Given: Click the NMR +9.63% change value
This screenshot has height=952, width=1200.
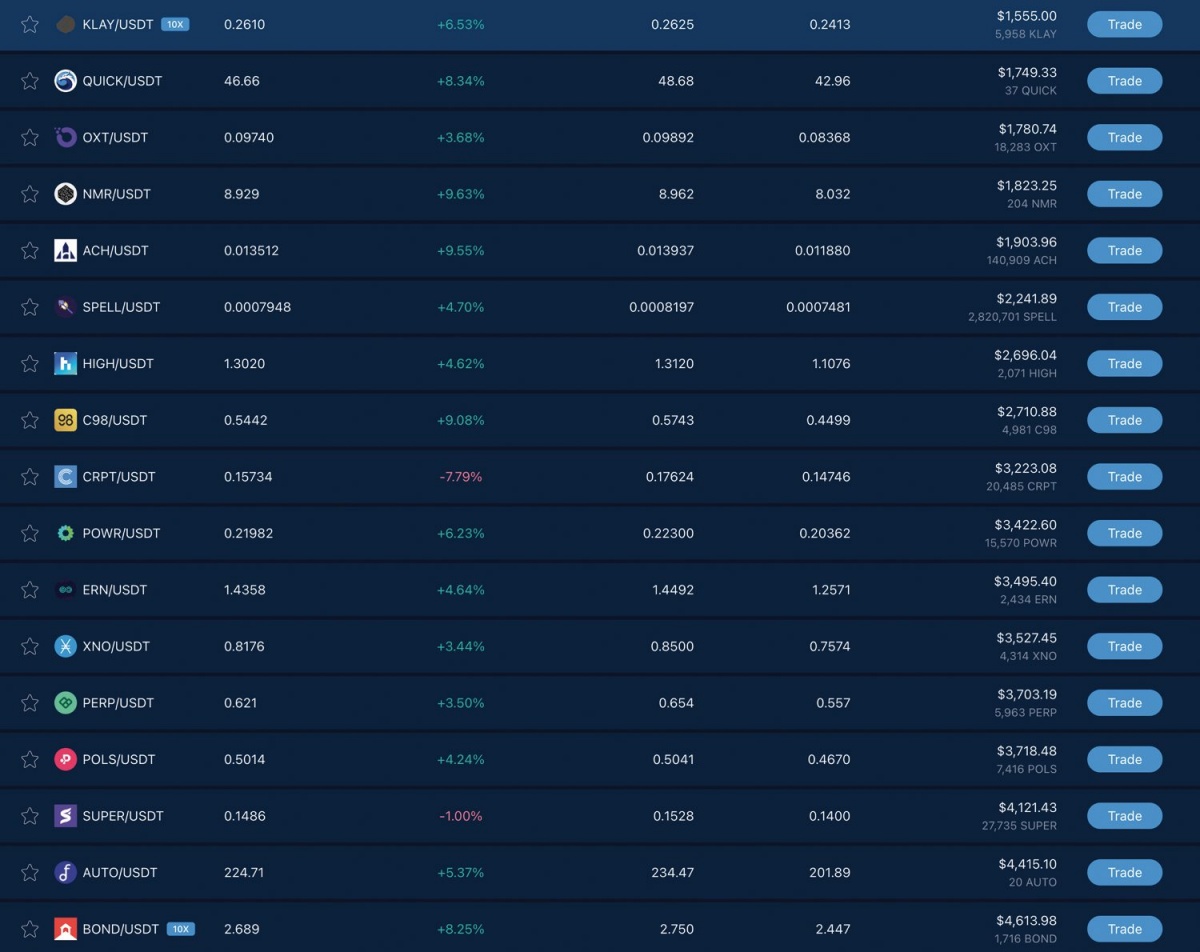Looking at the screenshot, I should pos(461,194).
